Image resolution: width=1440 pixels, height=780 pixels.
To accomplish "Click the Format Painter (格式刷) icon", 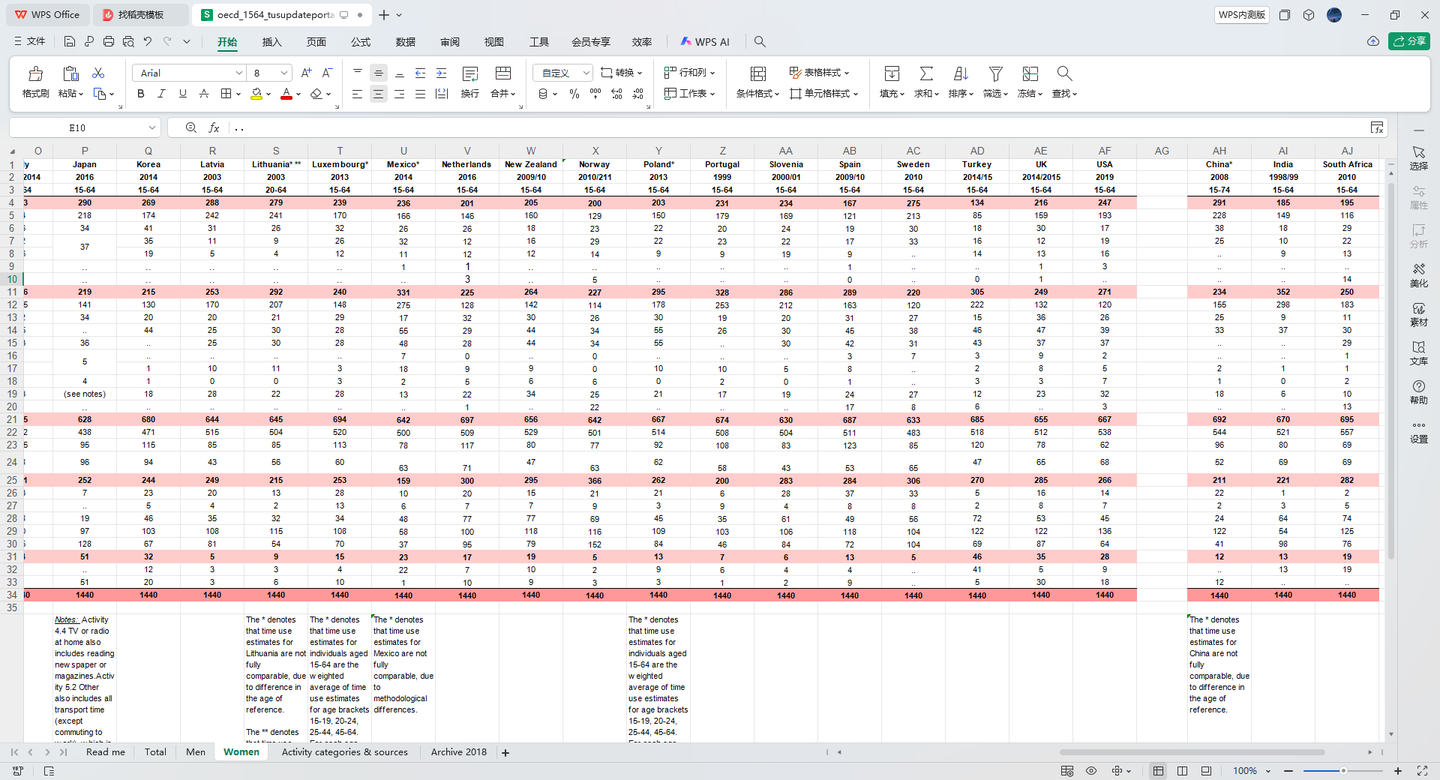I will [x=35, y=74].
